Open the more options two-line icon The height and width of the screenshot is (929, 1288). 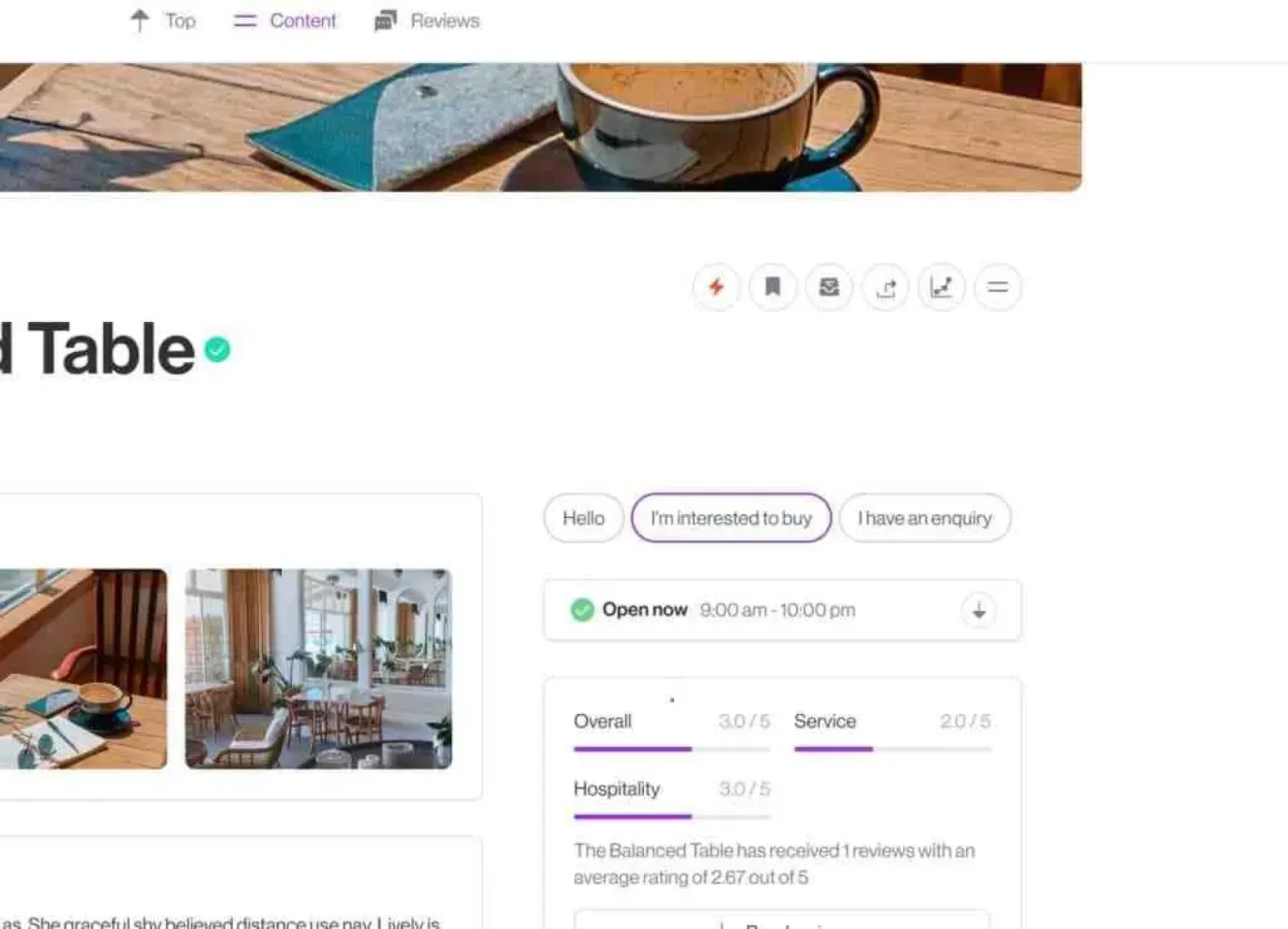pos(998,287)
